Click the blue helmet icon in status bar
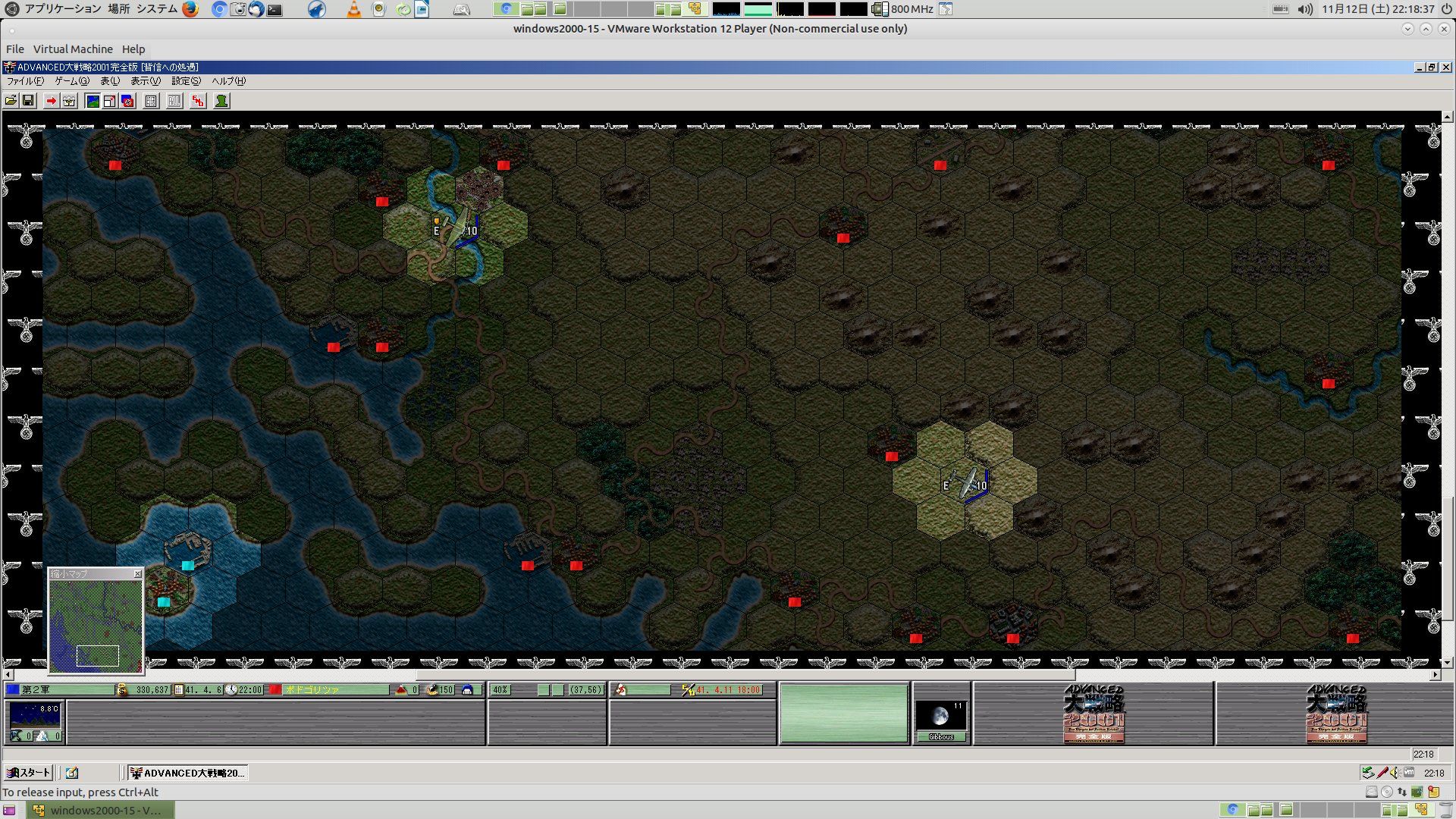This screenshot has height=819, width=1456. click(x=467, y=690)
